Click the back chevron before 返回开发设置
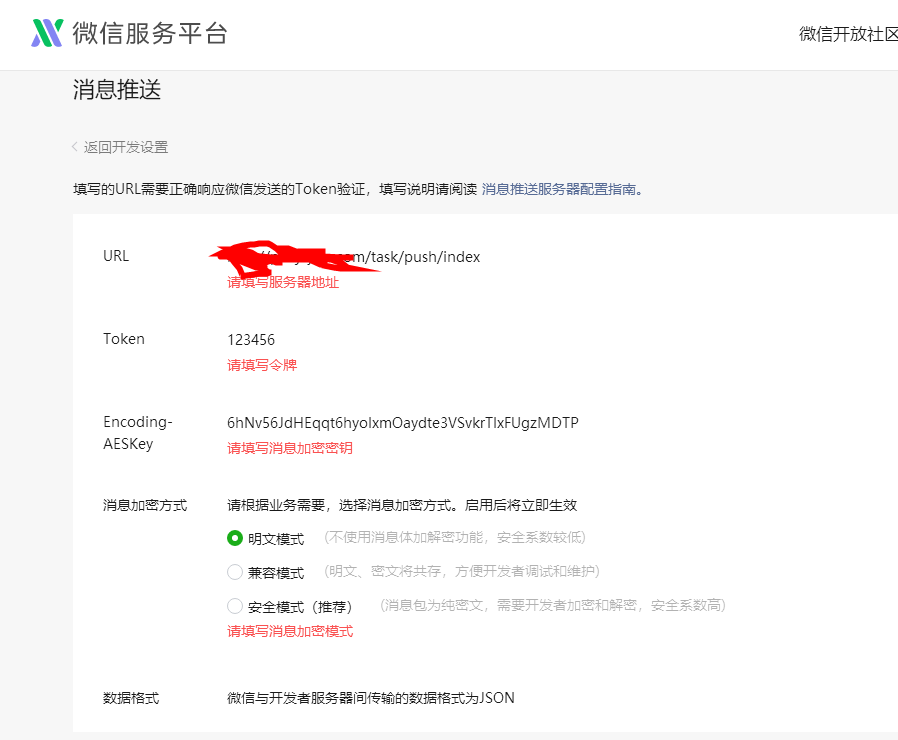The width and height of the screenshot is (898, 740). (x=75, y=147)
